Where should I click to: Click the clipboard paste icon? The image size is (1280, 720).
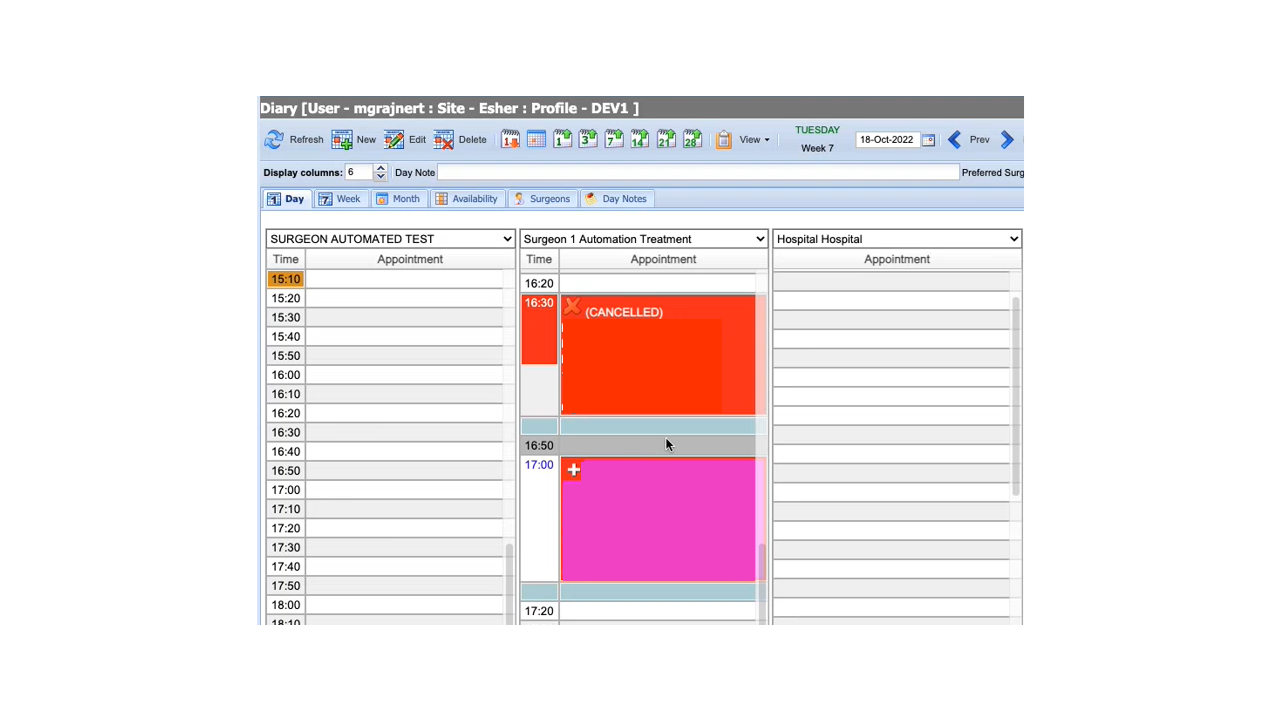pyautogui.click(x=724, y=140)
